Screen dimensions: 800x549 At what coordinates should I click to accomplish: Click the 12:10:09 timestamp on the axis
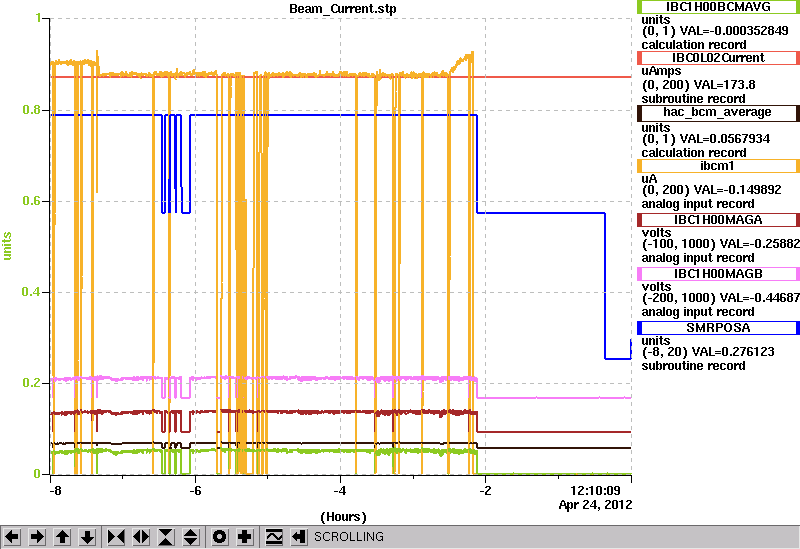595,491
